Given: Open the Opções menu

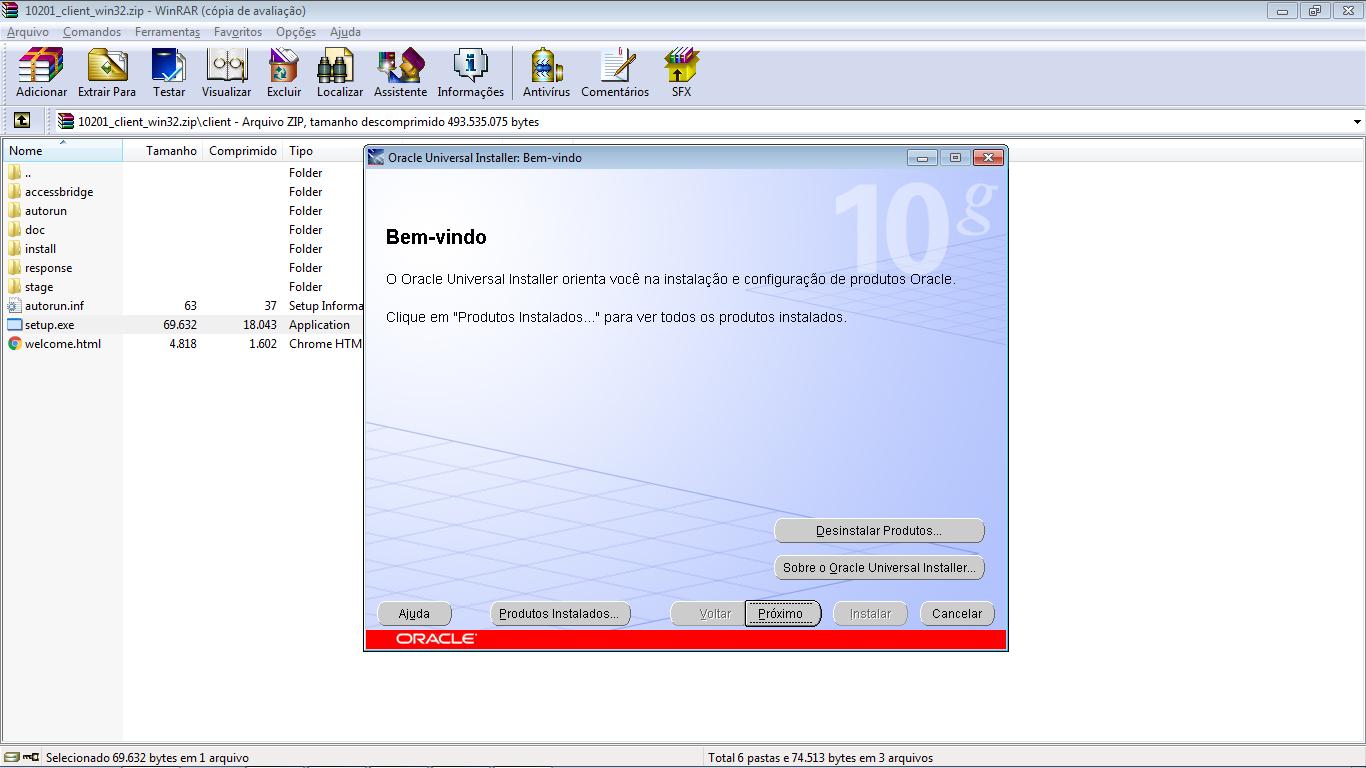Looking at the screenshot, I should pyautogui.click(x=295, y=31).
